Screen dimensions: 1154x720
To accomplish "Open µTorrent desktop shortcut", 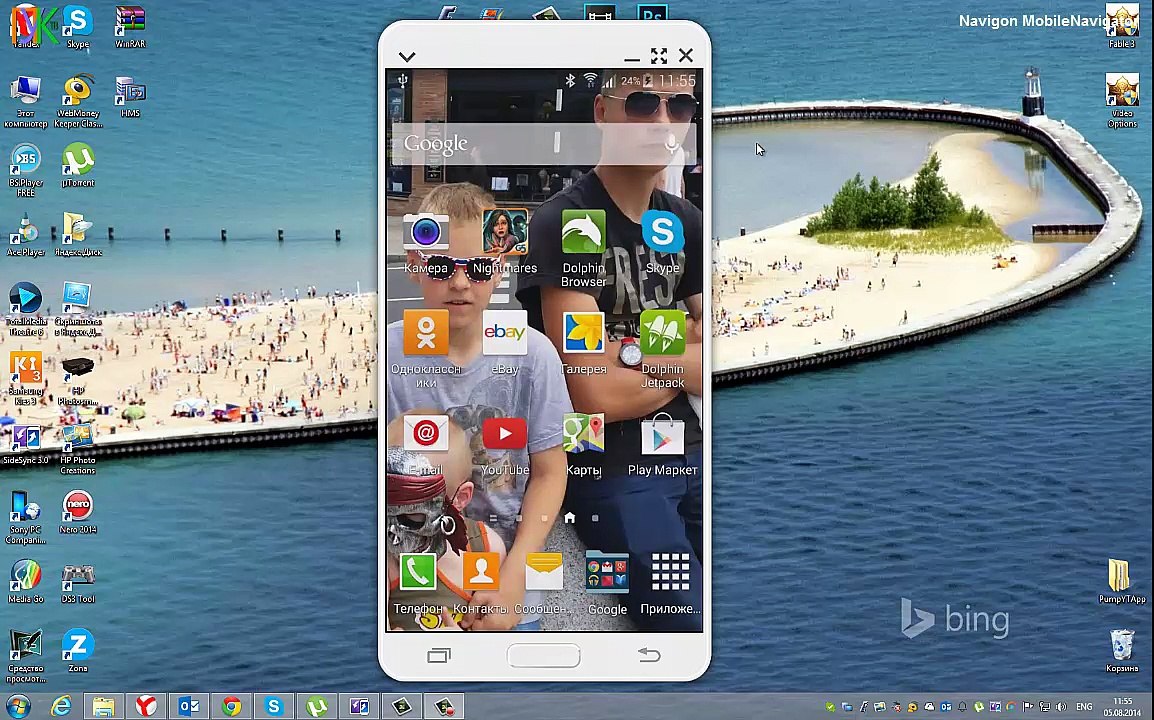I will [78, 165].
